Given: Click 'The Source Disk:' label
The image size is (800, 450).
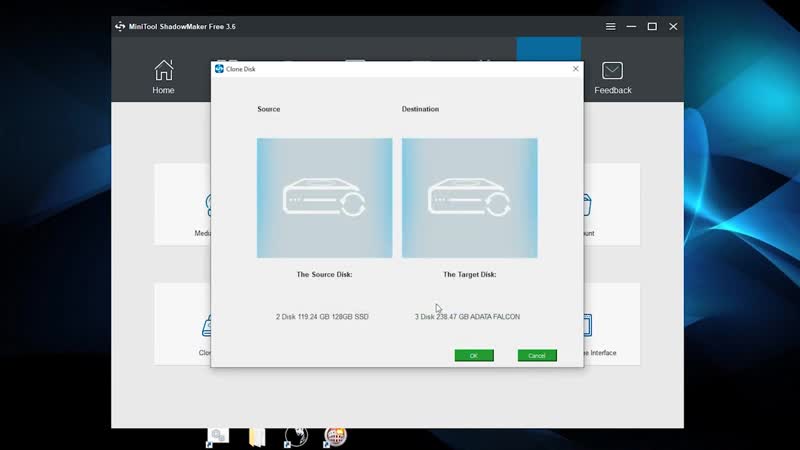Looking at the screenshot, I should click(324, 274).
